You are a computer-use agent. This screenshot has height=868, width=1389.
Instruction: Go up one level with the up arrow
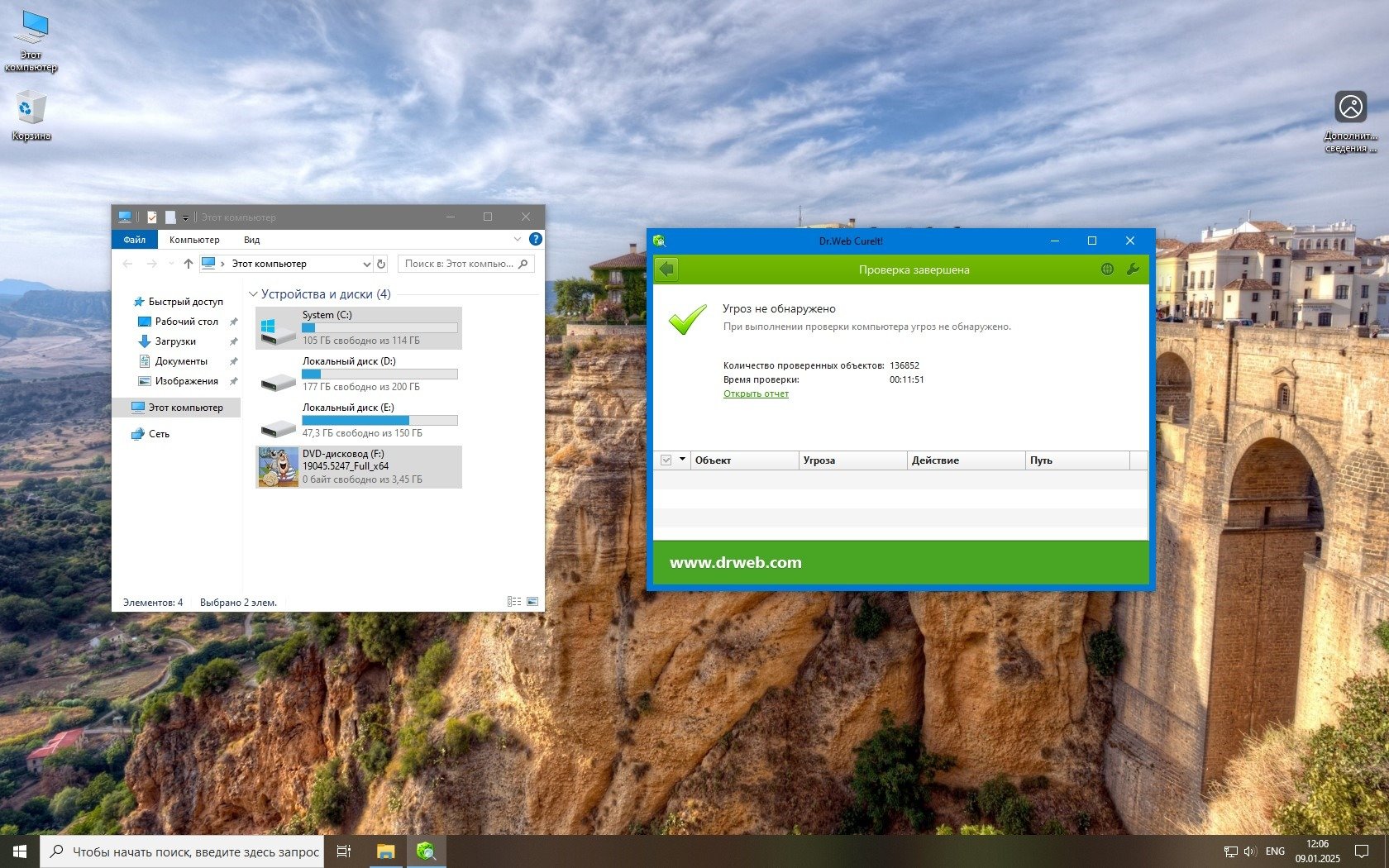coord(189,264)
